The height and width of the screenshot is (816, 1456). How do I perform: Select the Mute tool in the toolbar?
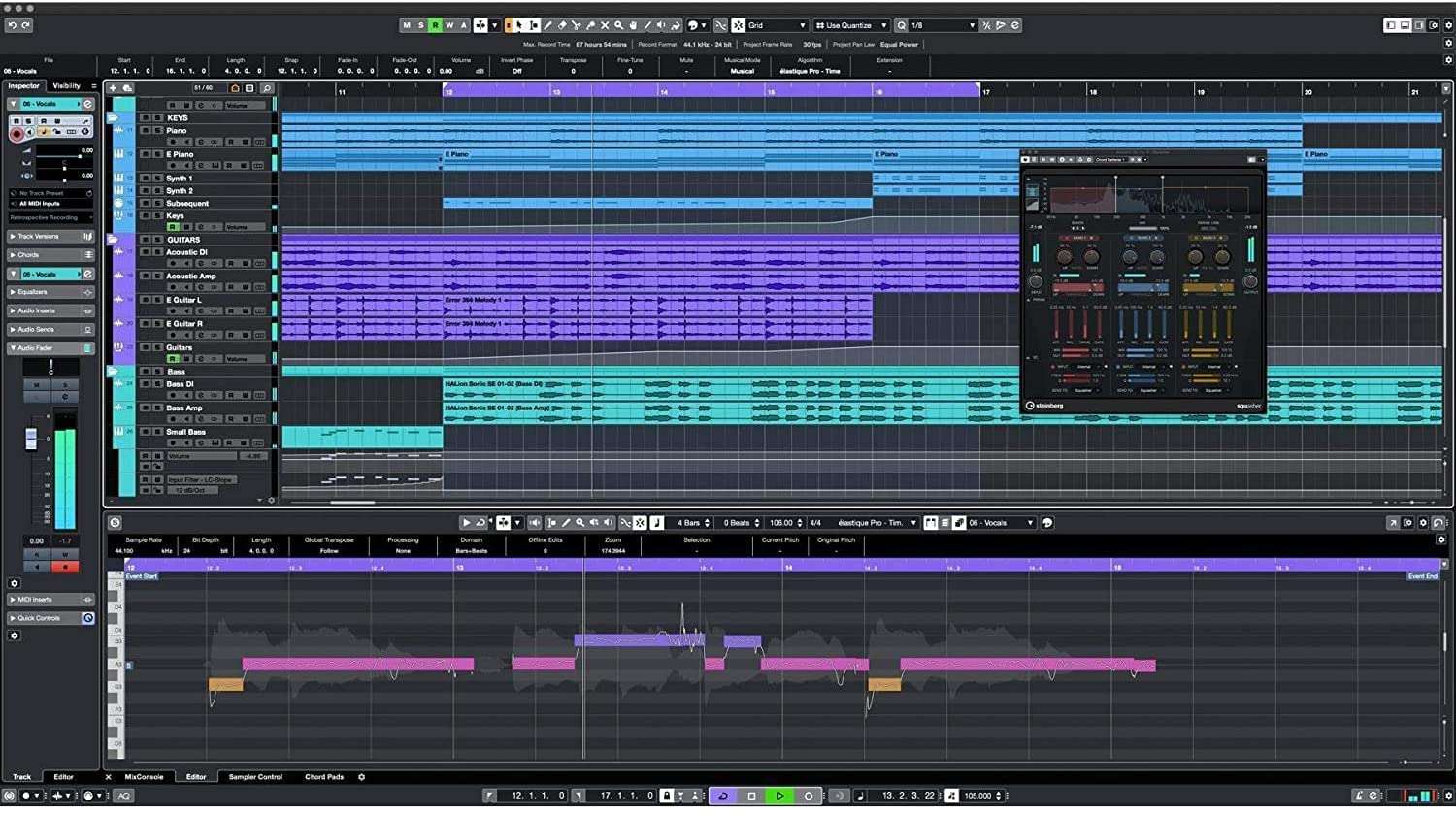(605, 25)
